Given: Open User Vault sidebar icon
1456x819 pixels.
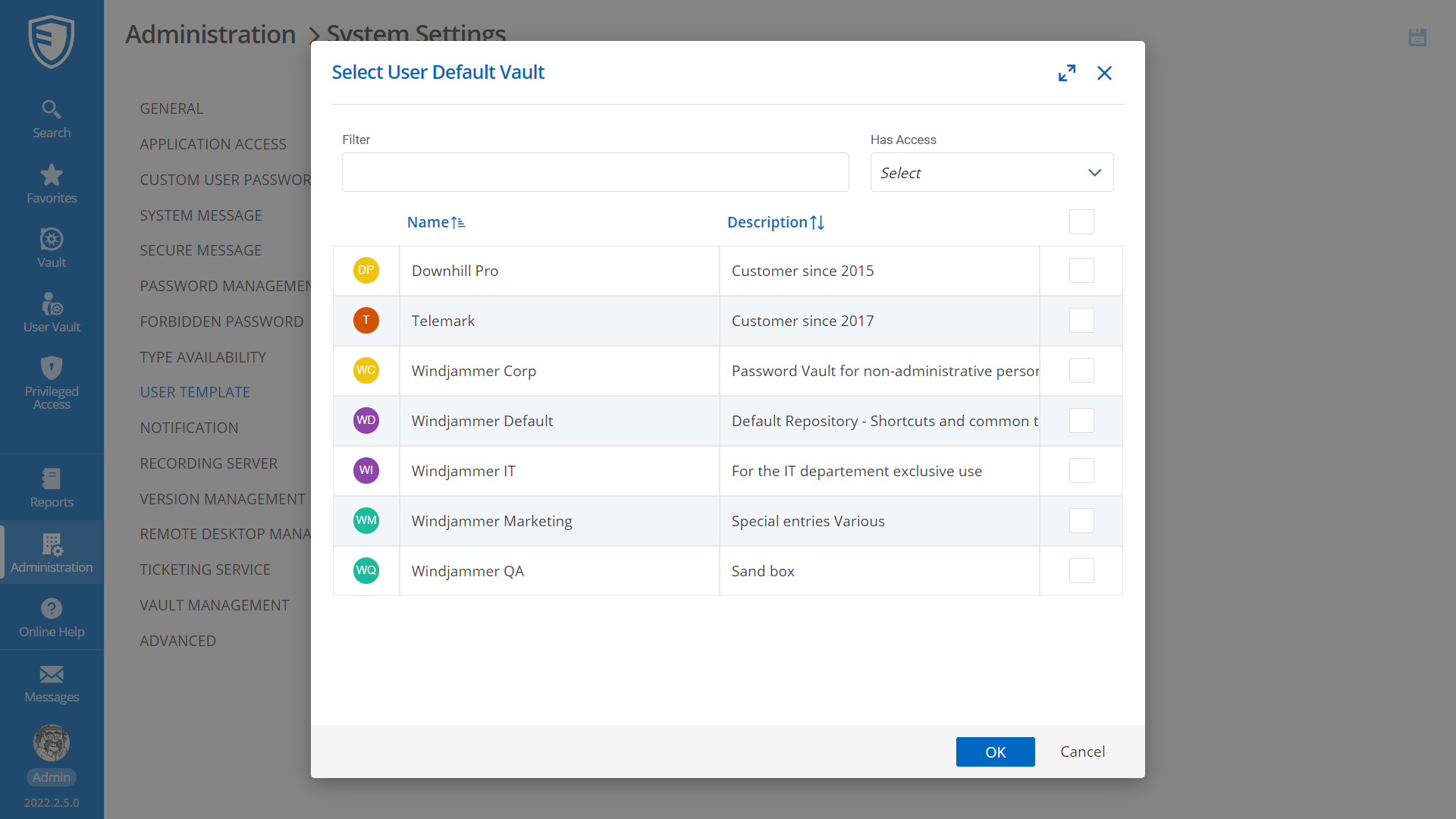Looking at the screenshot, I should (x=52, y=313).
